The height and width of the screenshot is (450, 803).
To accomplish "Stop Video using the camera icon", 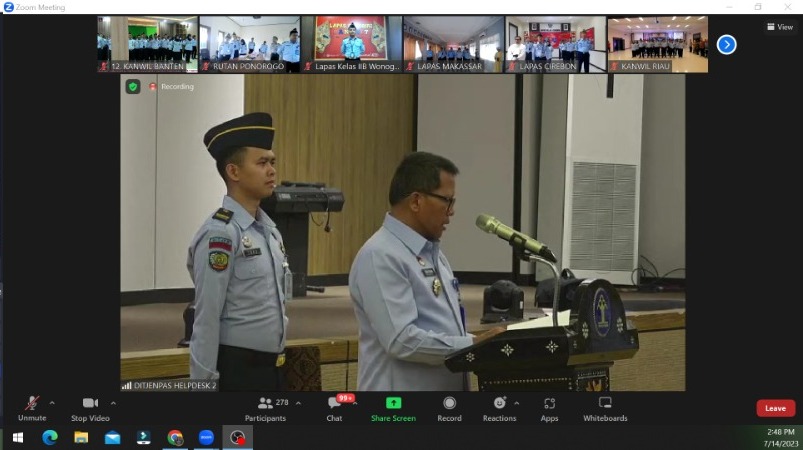I will click(x=90, y=403).
